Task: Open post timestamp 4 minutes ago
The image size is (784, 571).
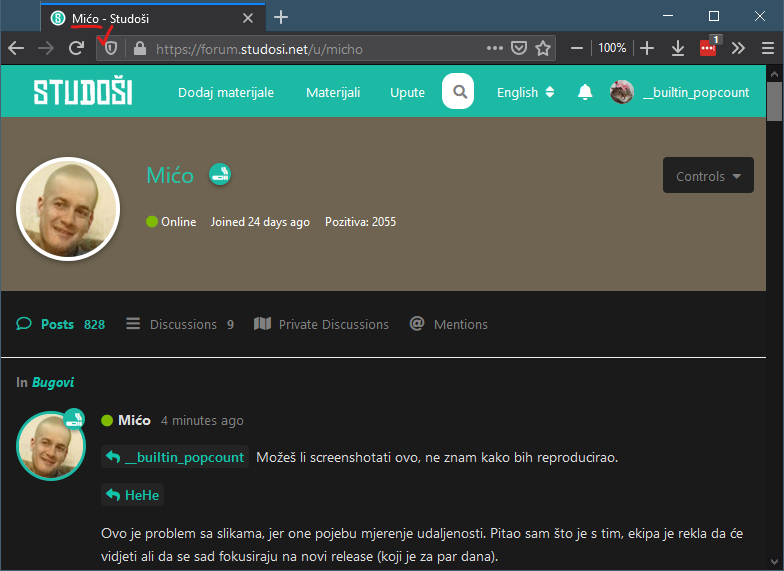Action: click(202, 420)
